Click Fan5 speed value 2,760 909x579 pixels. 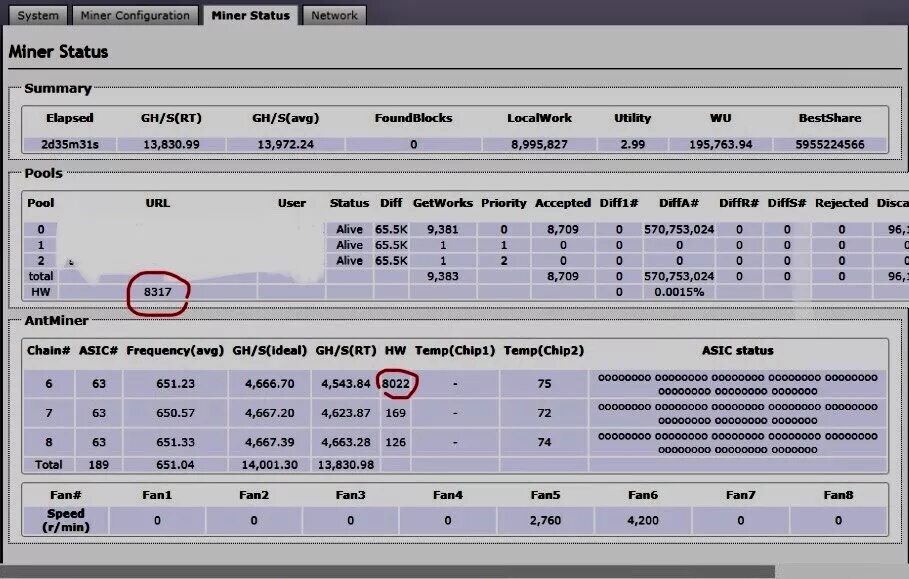[x=545, y=520]
